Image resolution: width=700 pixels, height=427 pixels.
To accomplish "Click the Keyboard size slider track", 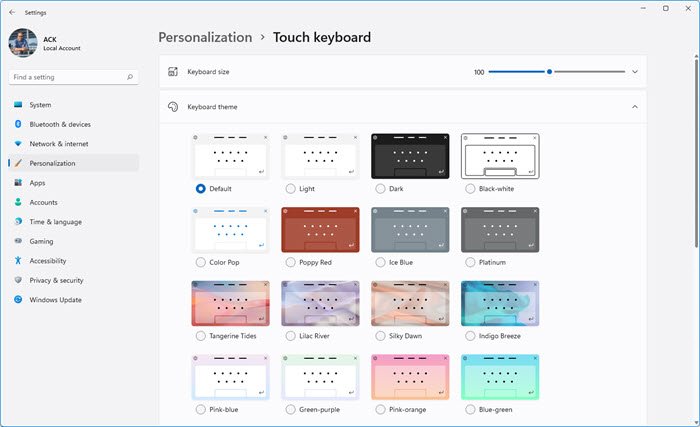I will tap(557, 72).
